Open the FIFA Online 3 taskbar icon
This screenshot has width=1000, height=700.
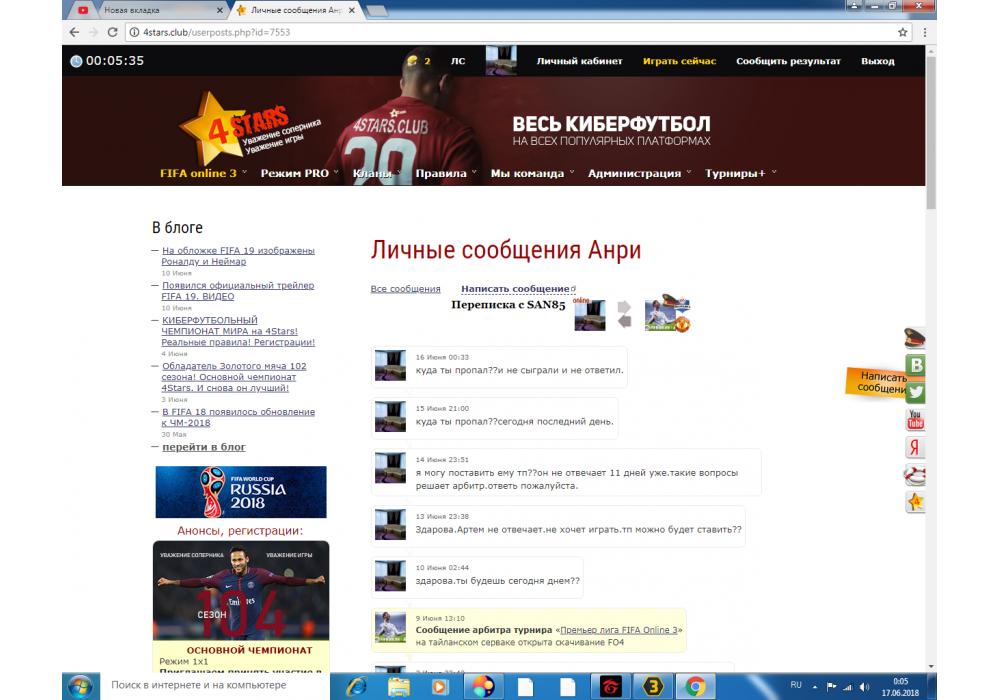point(653,687)
